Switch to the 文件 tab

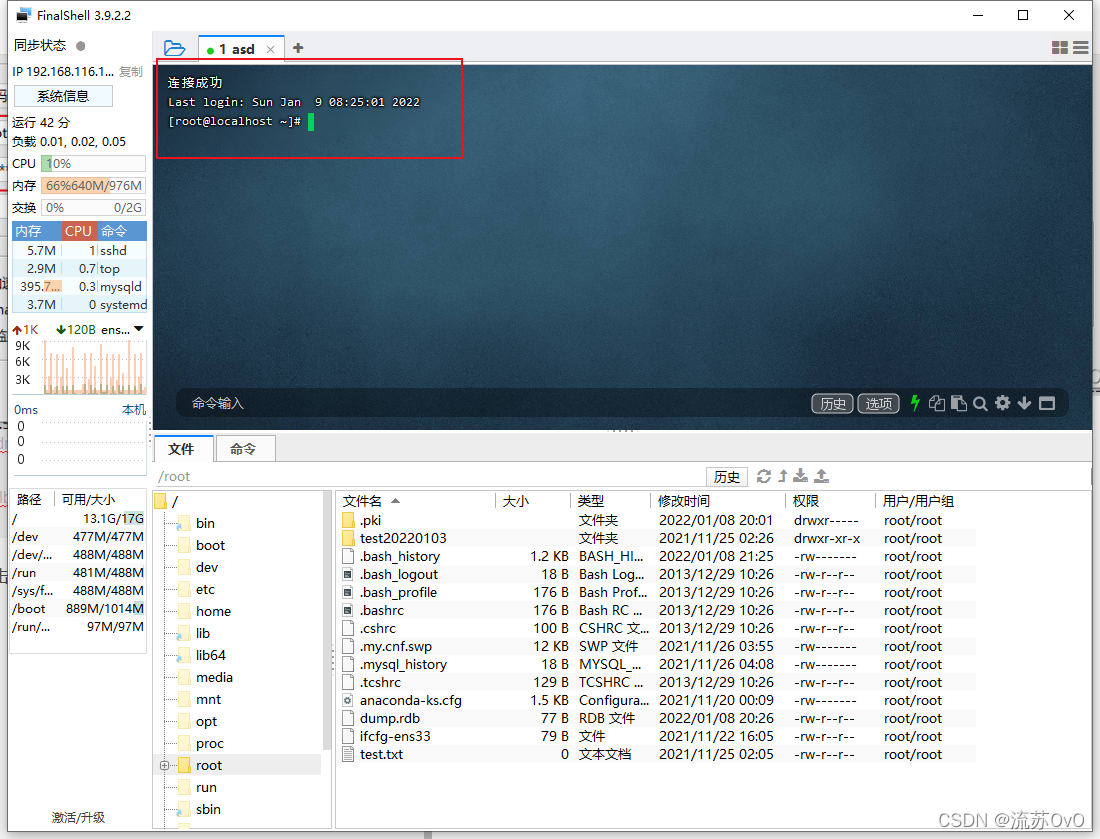tap(181, 449)
